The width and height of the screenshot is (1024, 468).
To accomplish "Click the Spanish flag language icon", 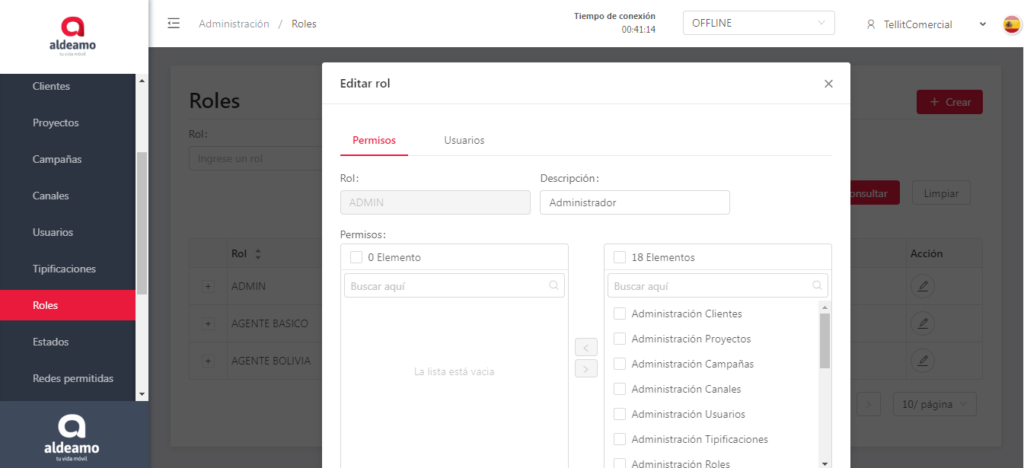I will (1011, 24).
